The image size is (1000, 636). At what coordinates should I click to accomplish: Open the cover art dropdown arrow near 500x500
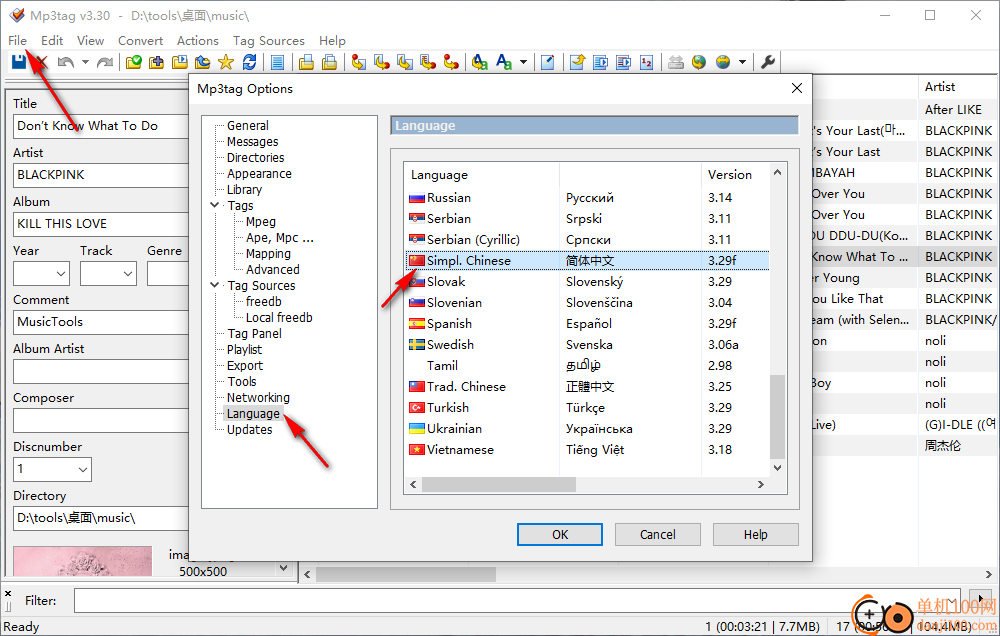283,567
